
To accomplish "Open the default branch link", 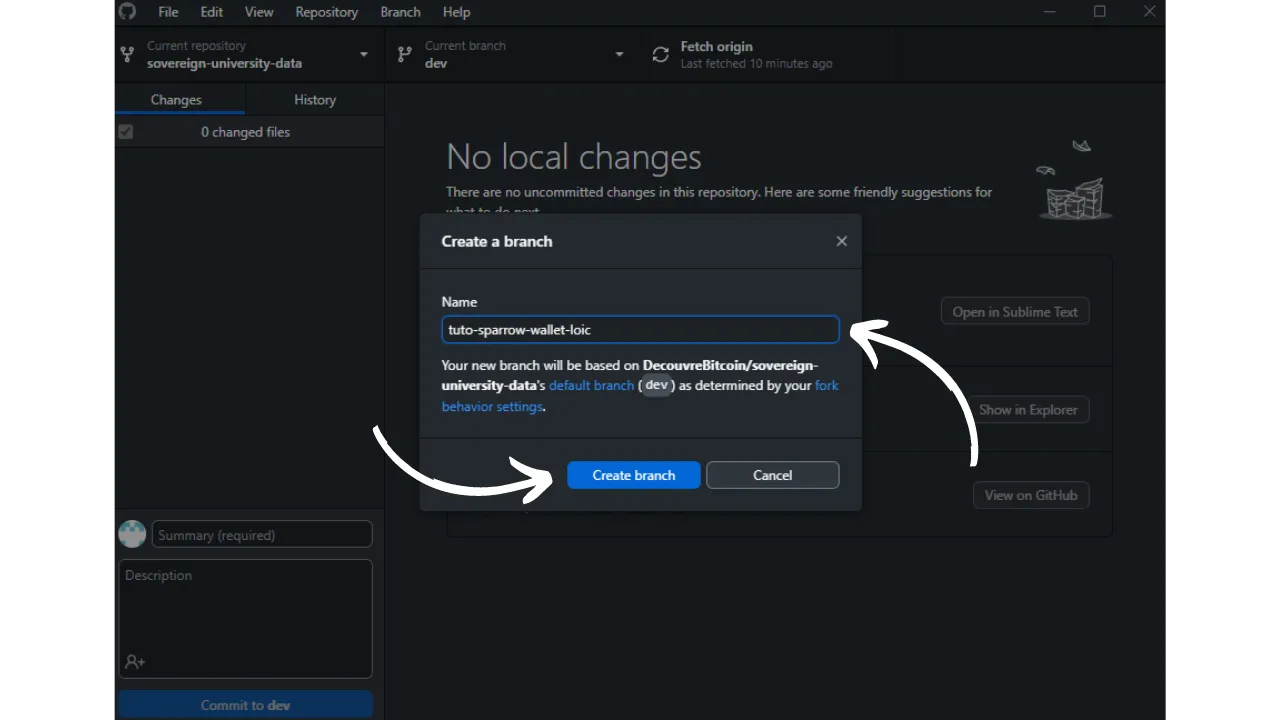I will [591, 386].
